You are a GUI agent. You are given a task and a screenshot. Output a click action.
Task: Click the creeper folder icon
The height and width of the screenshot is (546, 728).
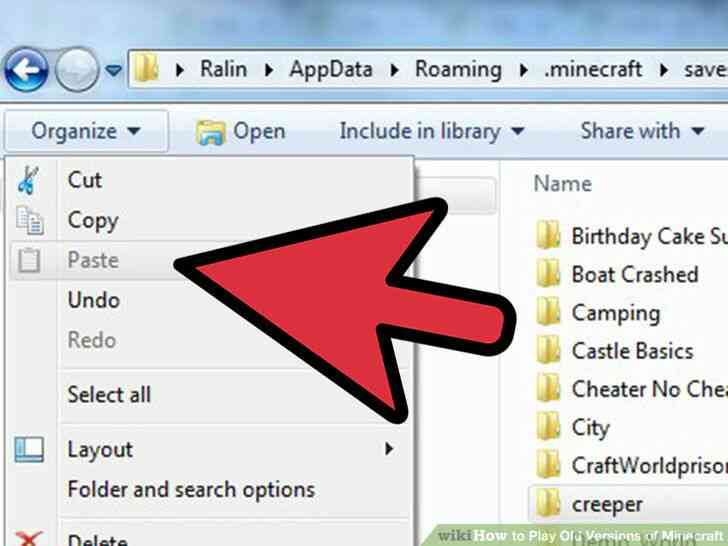(x=548, y=503)
